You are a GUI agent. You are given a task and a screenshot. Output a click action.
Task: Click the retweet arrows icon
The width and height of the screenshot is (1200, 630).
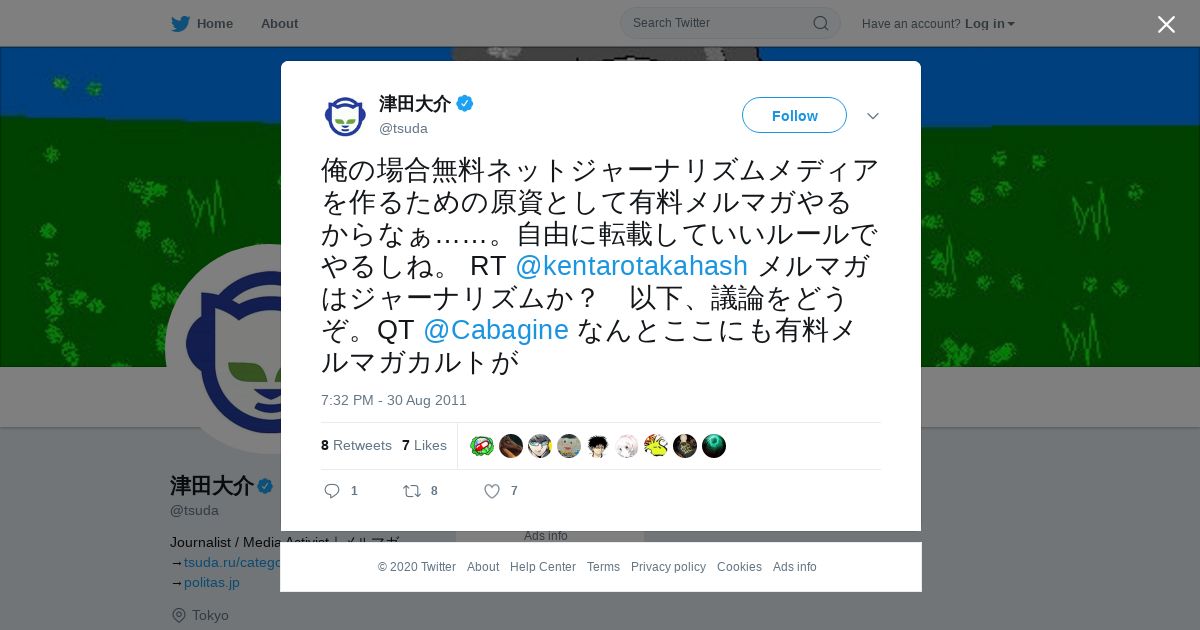411,491
